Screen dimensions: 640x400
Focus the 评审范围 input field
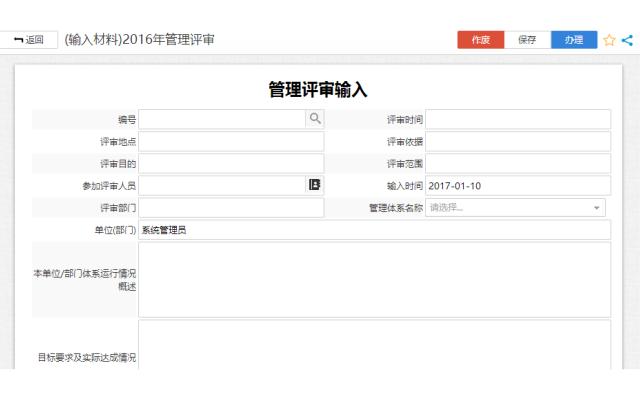pyautogui.click(x=518, y=163)
